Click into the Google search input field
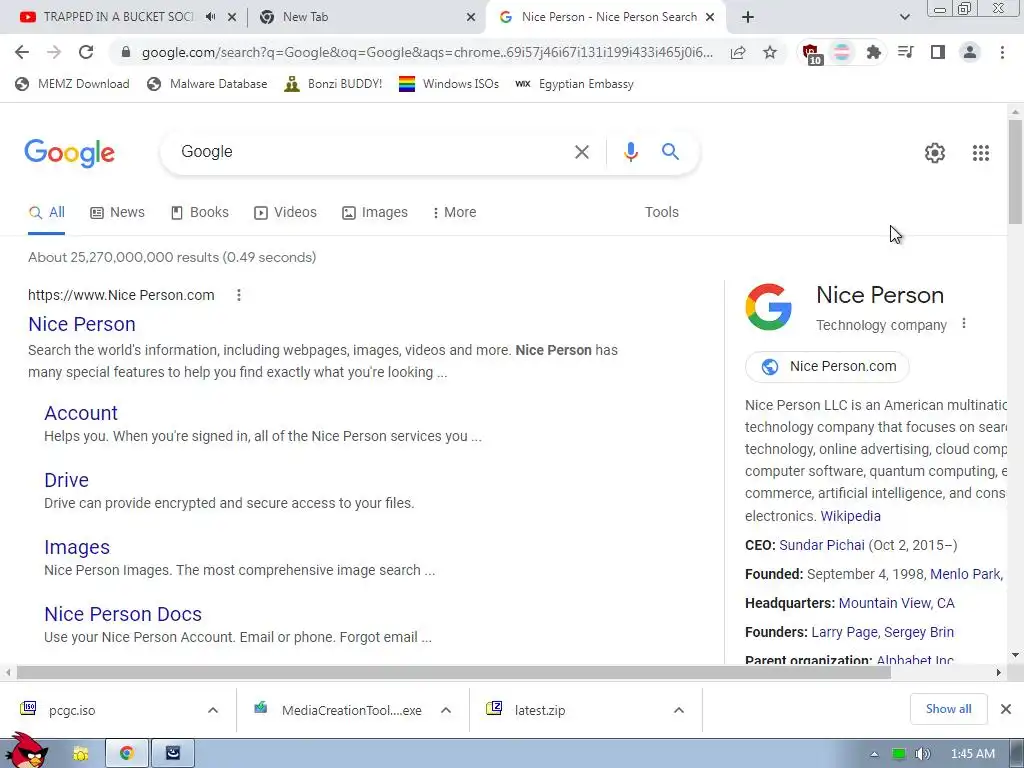Image resolution: width=1024 pixels, height=768 pixels. tap(372, 152)
